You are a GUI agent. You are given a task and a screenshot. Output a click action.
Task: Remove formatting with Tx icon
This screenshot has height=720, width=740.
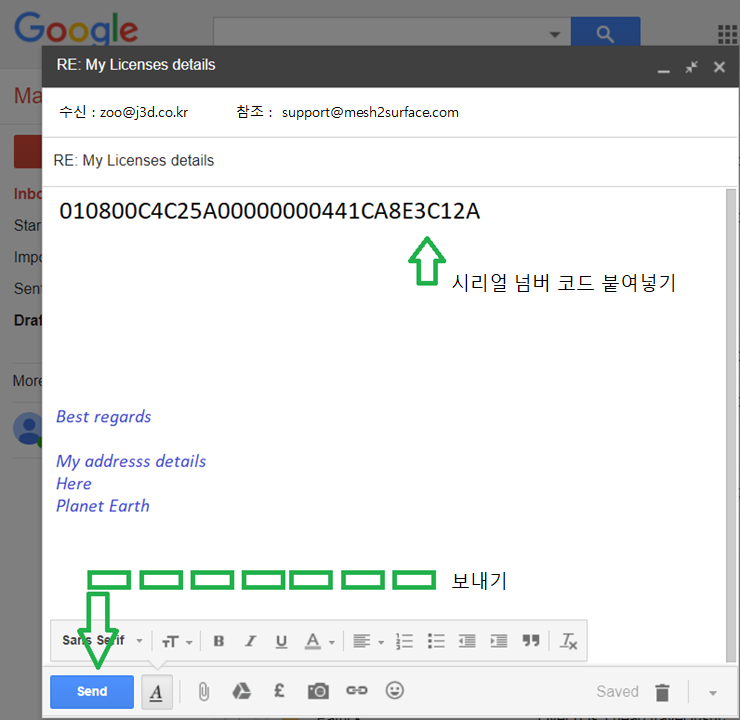568,641
